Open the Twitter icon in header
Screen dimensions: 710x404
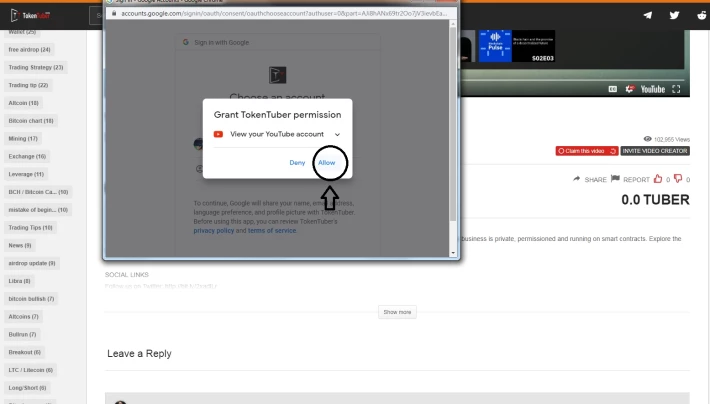click(674, 15)
